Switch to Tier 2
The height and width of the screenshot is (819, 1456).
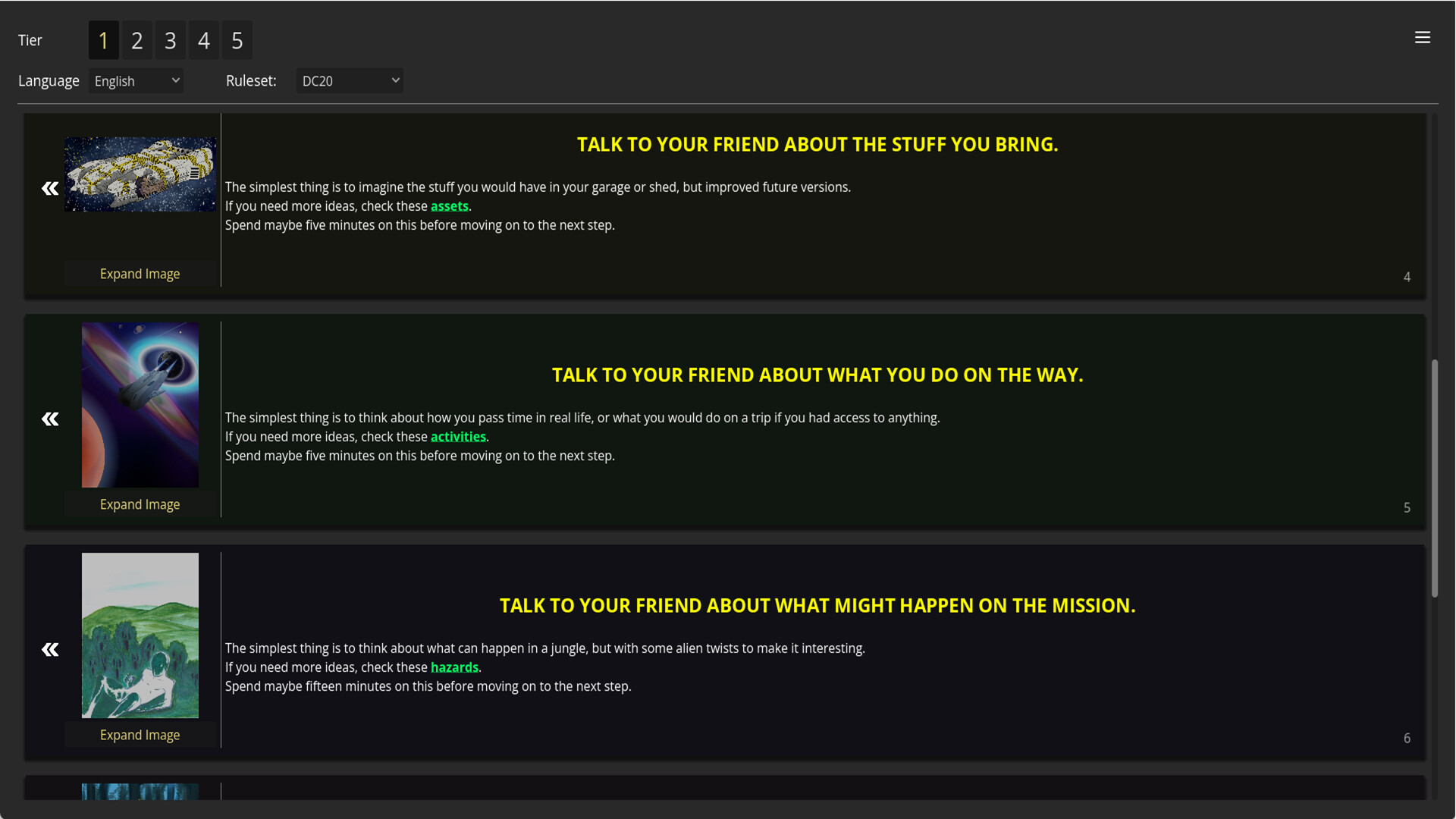click(136, 40)
